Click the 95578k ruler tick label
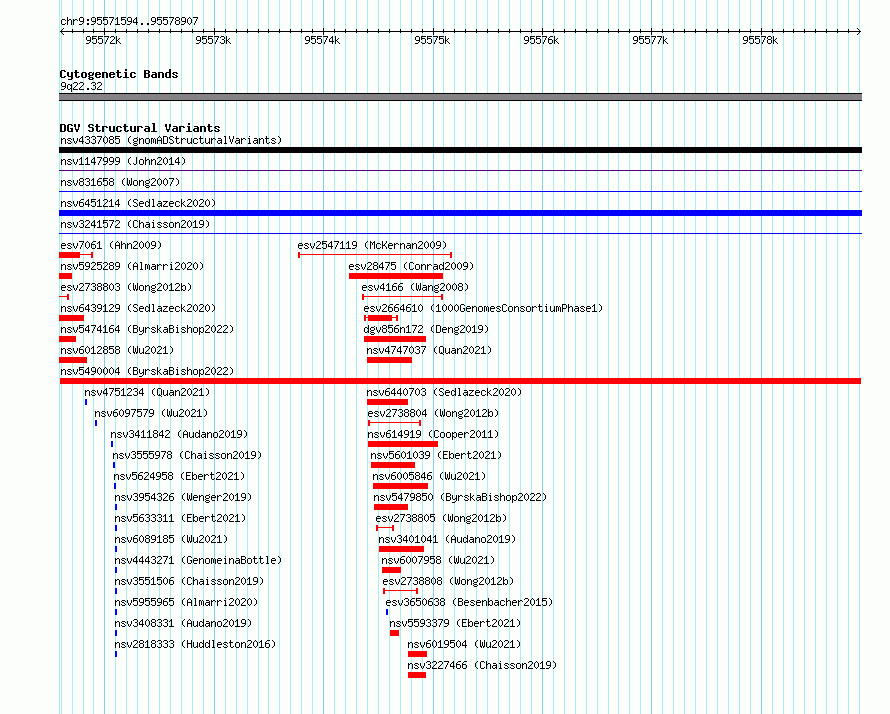 (760, 40)
